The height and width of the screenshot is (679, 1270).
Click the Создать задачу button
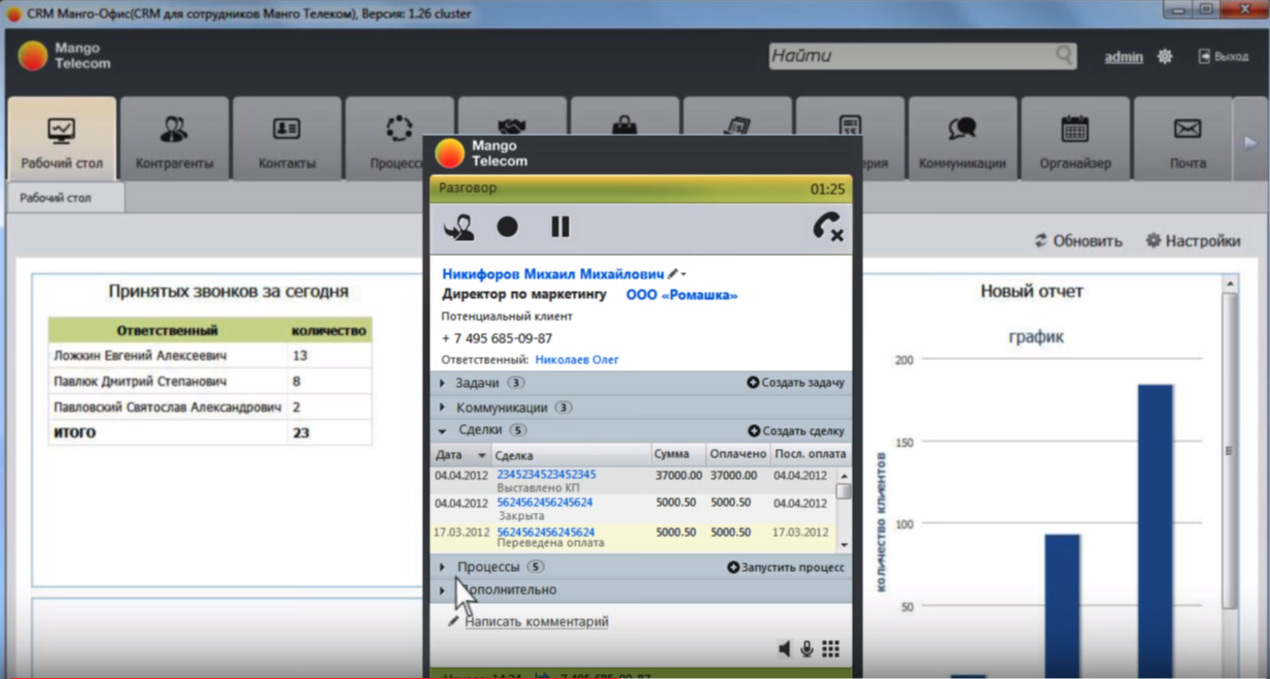point(796,382)
